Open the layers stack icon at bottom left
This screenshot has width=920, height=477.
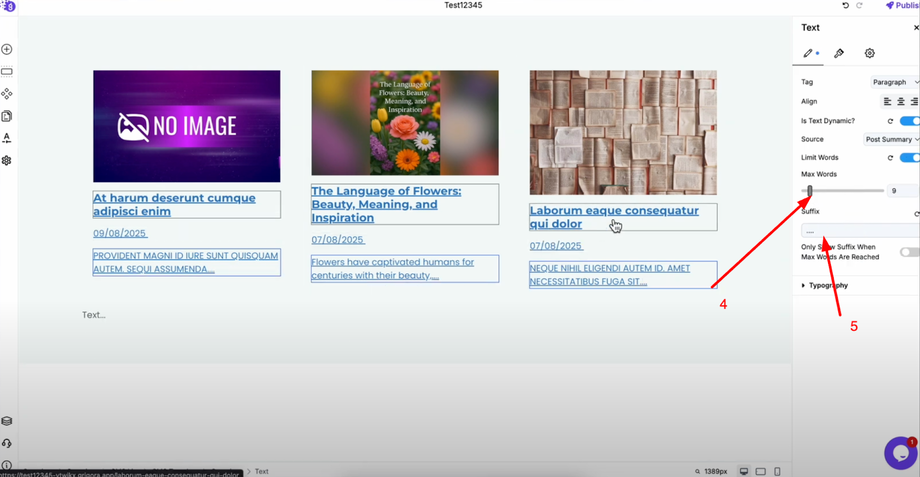[x=7, y=421]
